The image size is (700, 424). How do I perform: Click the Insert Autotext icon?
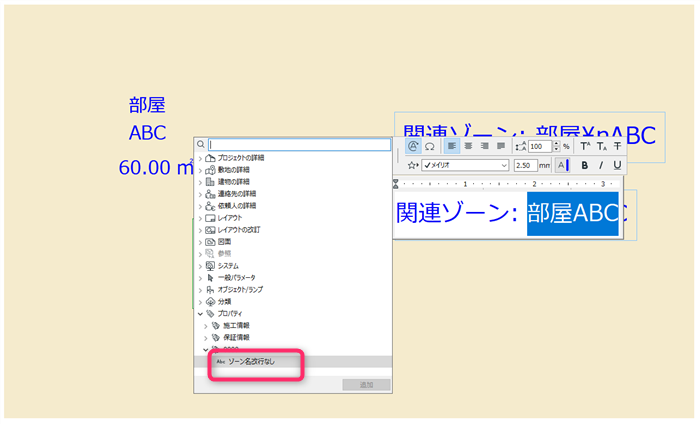[413, 146]
